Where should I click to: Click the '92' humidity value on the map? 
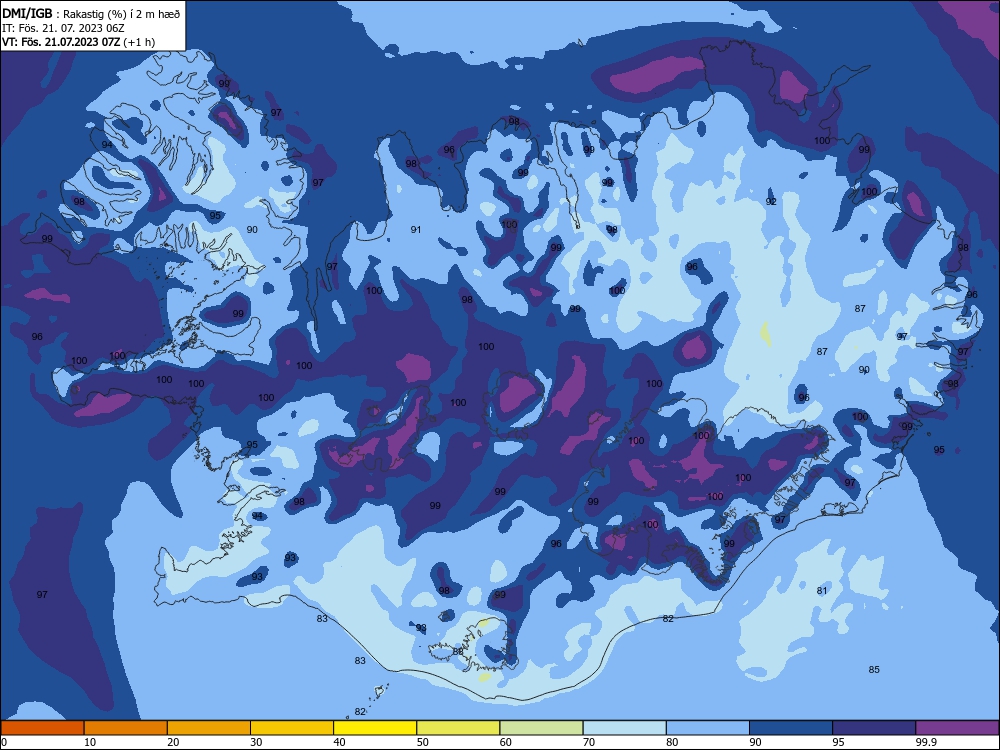tap(771, 202)
